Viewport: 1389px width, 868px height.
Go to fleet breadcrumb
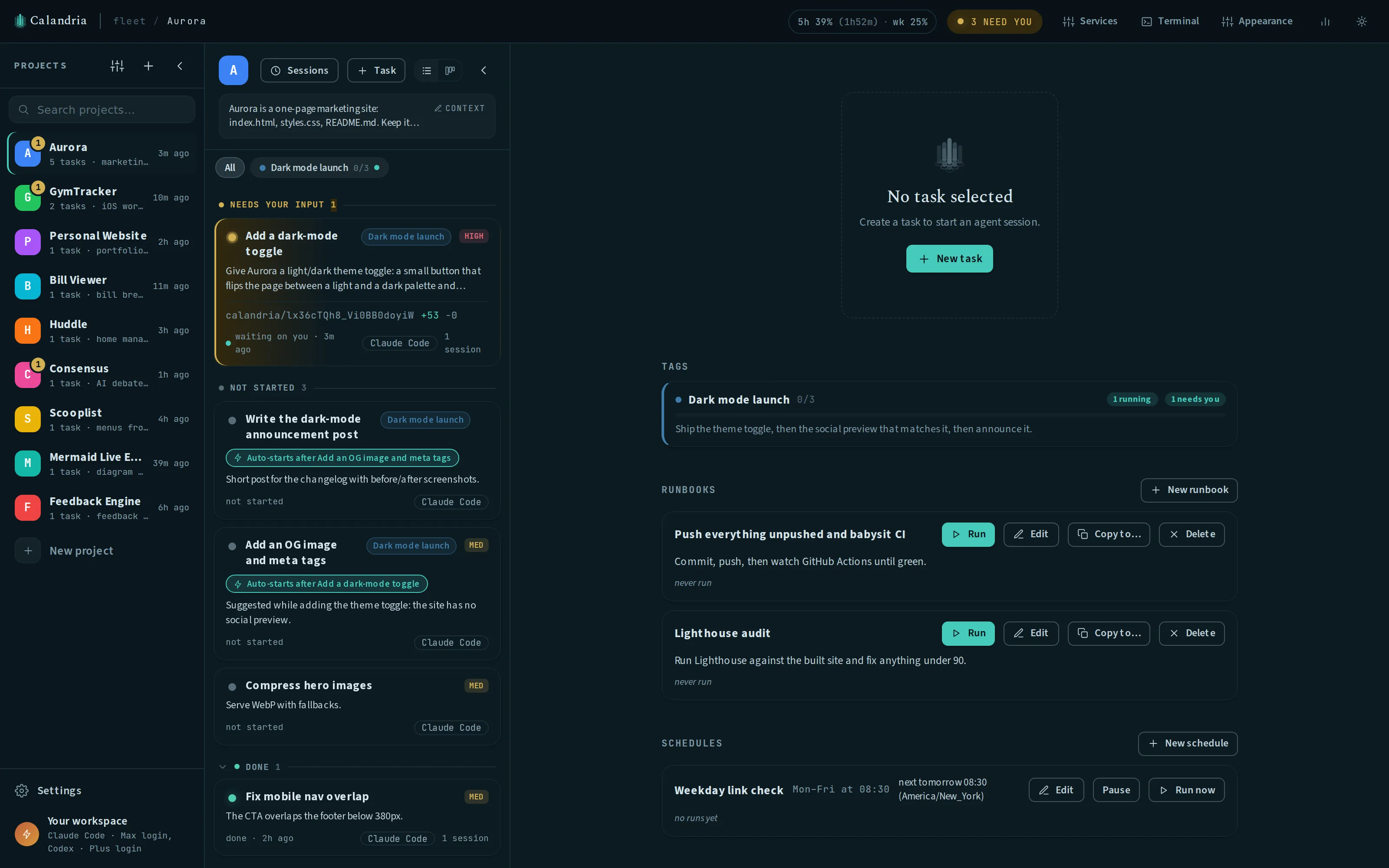point(129,21)
